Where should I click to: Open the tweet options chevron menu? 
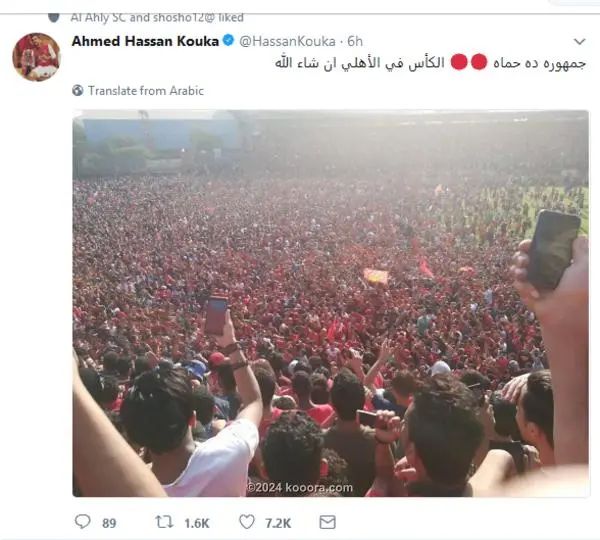[x=580, y=41]
